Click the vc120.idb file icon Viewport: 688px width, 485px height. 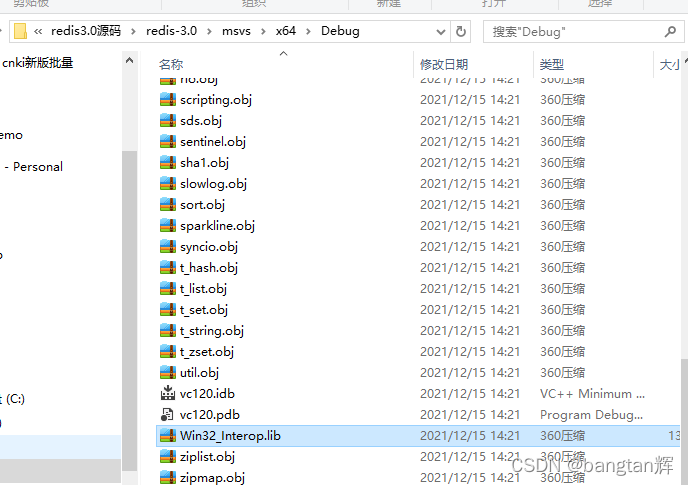coord(168,393)
